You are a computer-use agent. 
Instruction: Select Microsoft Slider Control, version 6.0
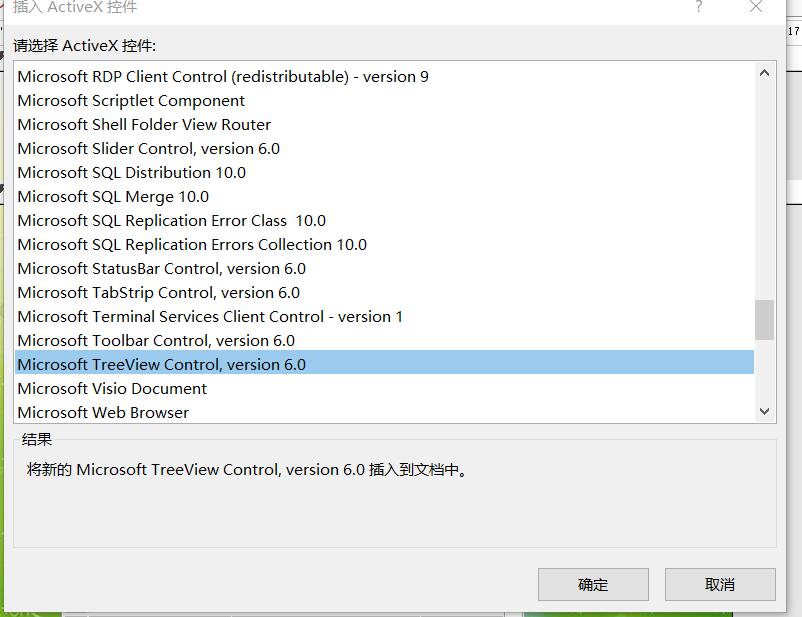click(384, 149)
